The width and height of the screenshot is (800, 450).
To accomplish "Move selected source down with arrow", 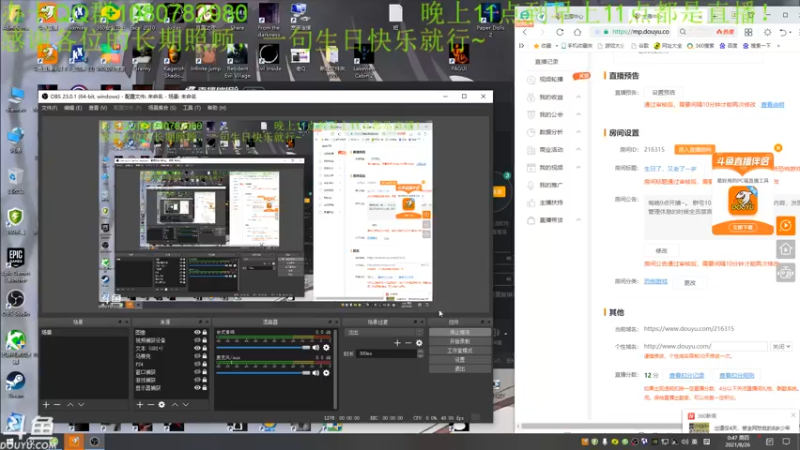I will click(x=186, y=405).
